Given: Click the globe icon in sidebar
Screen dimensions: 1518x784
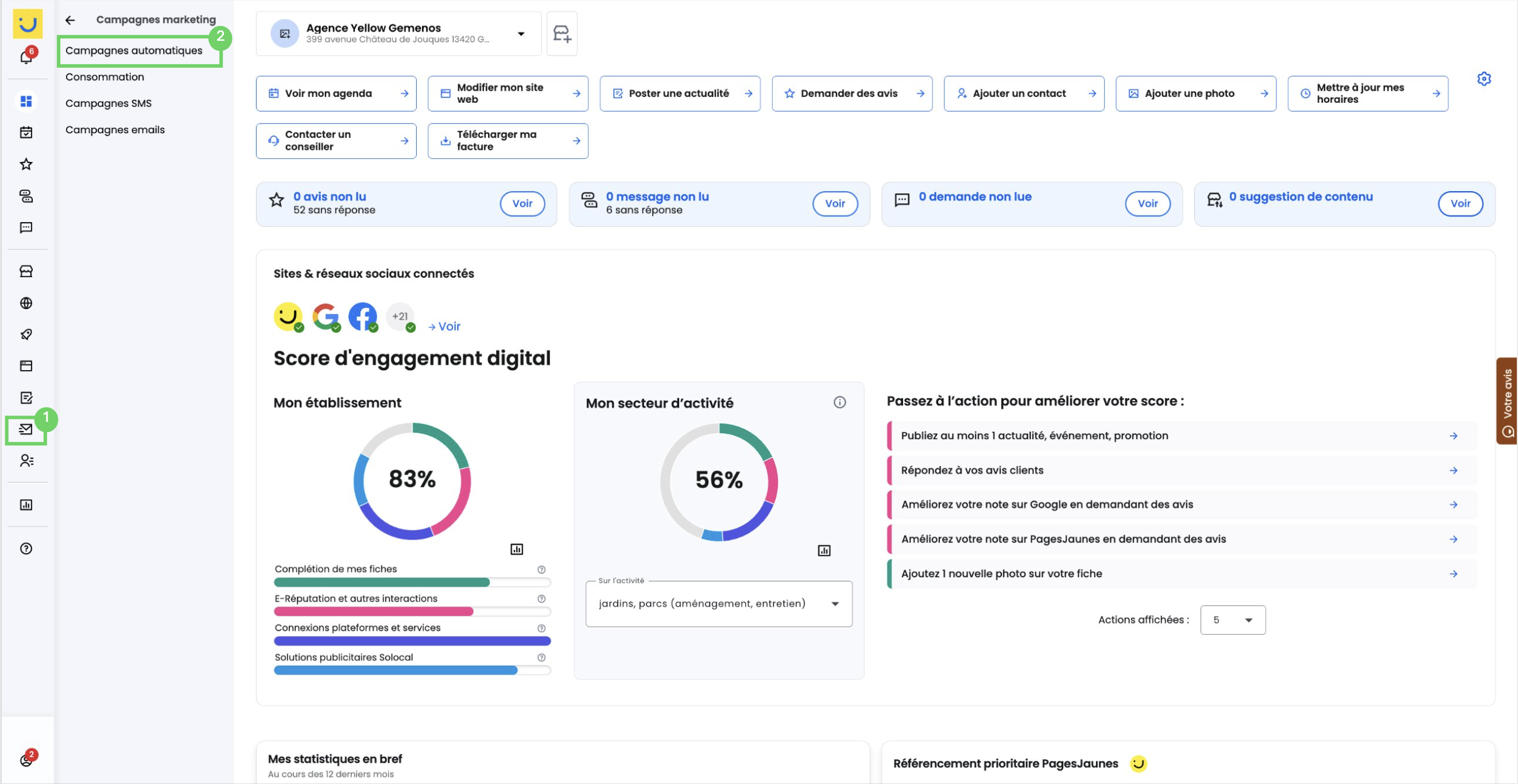Looking at the screenshot, I should click(x=26, y=303).
